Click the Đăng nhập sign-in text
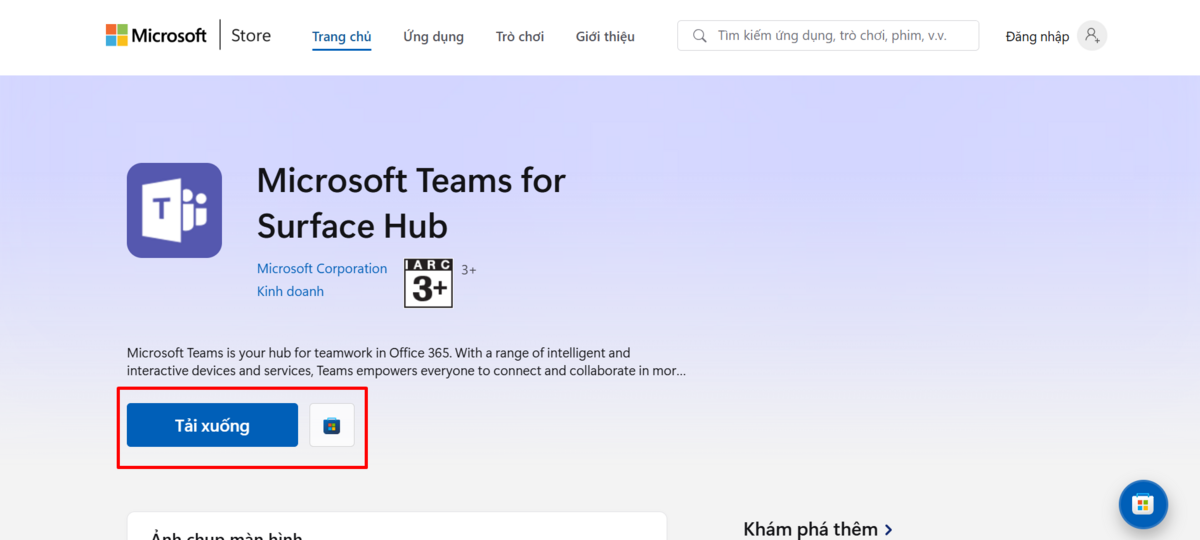 tap(1037, 37)
